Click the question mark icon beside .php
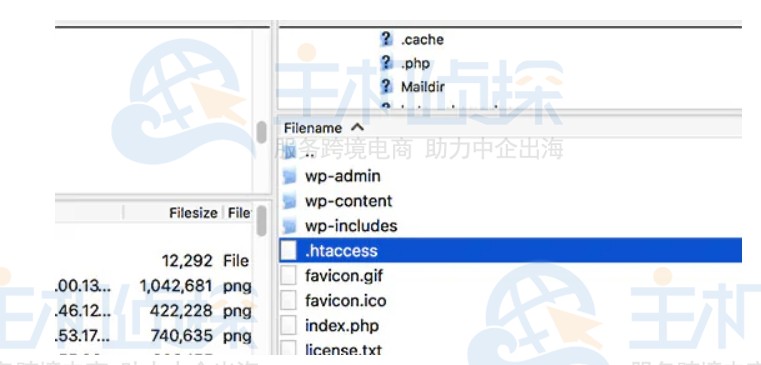This screenshot has width=761, height=365. pos(386,63)
